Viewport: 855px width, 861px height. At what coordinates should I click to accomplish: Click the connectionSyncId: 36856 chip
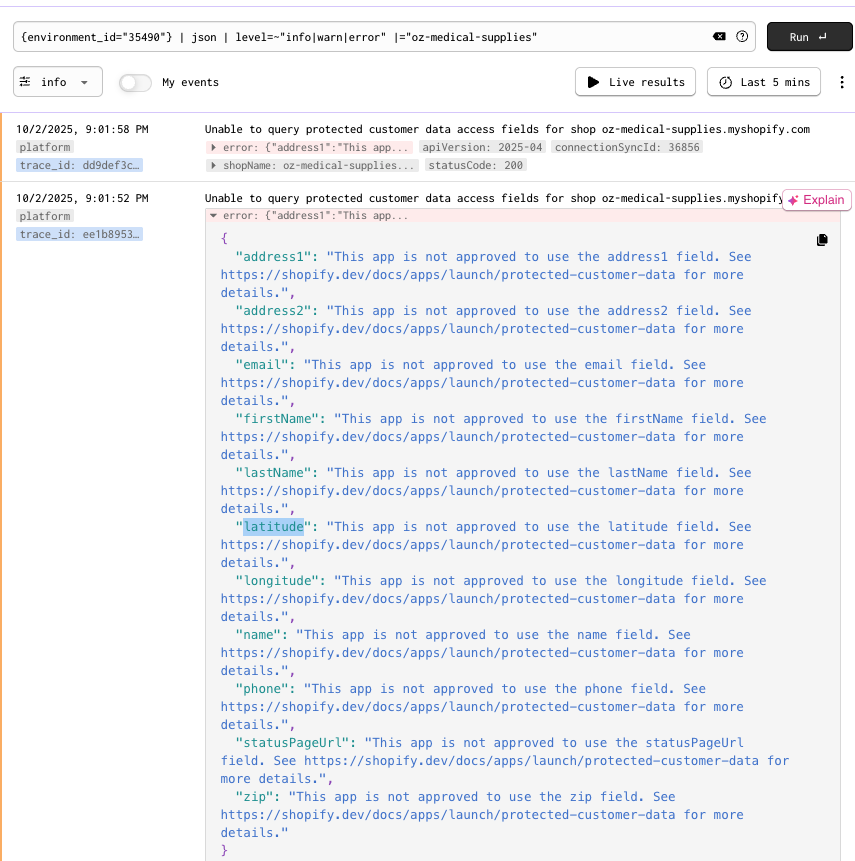click(x=627, y=147)
